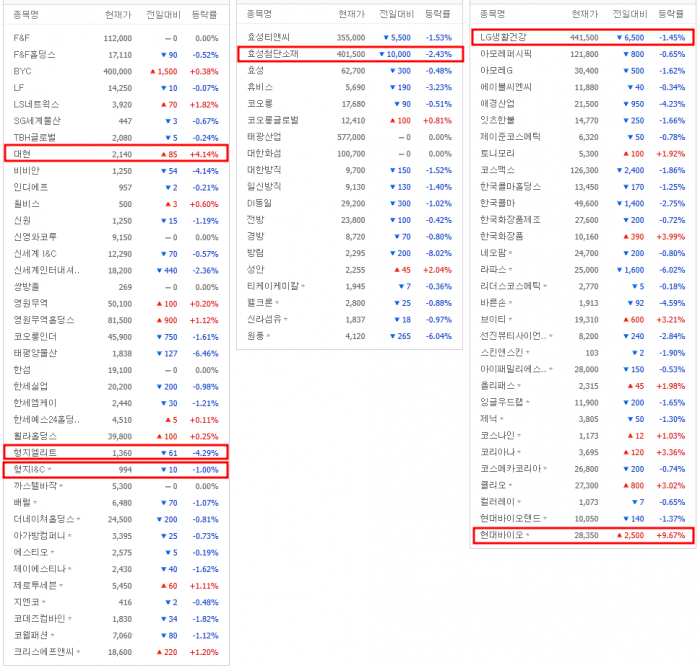Click the red up arrow in 코오롱글로벌 row
The height and width of the screenshot is (668, 700).
390,120
